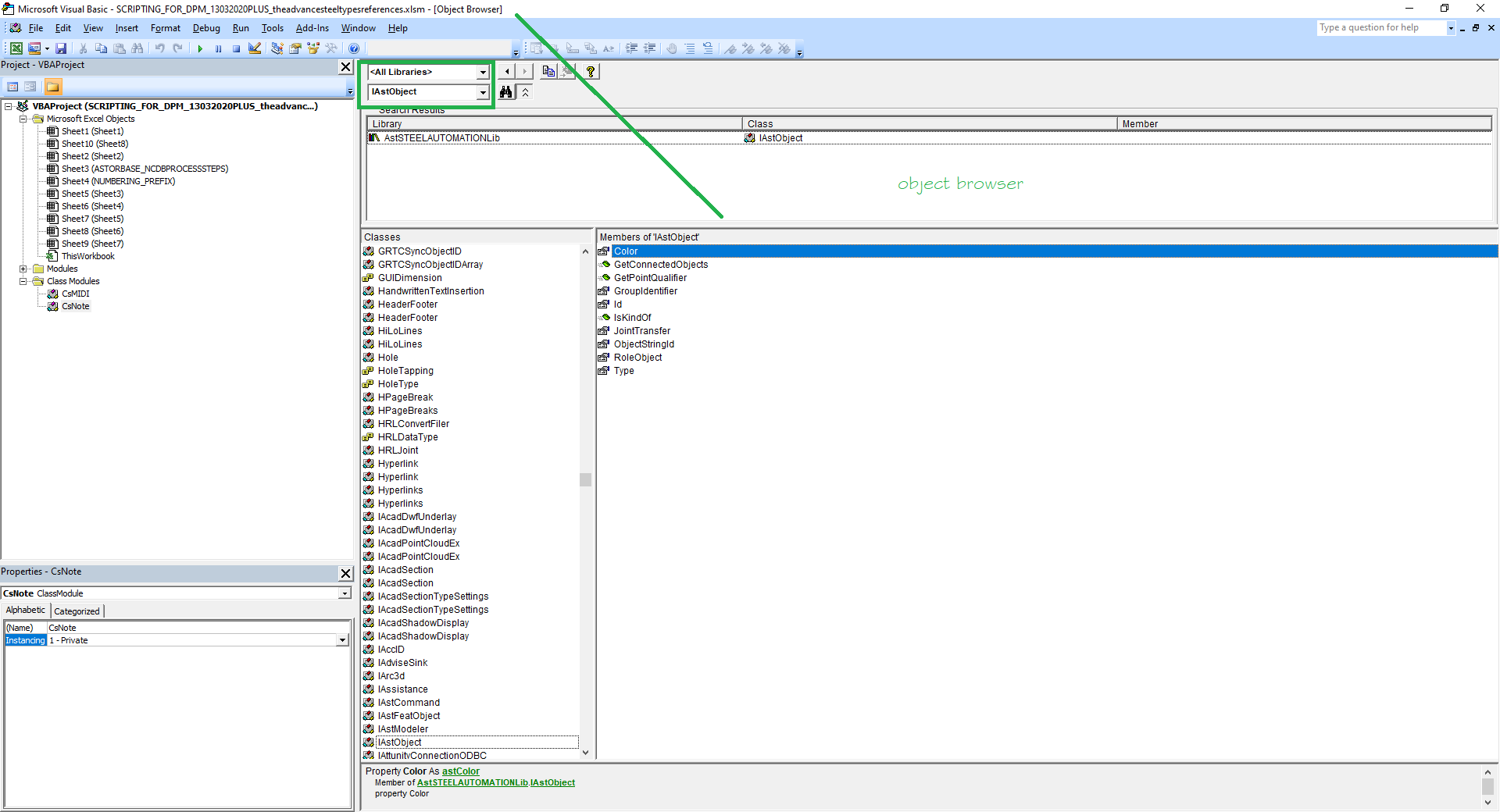
Task: Run the Sub with the green play icon
Action: 201,48
